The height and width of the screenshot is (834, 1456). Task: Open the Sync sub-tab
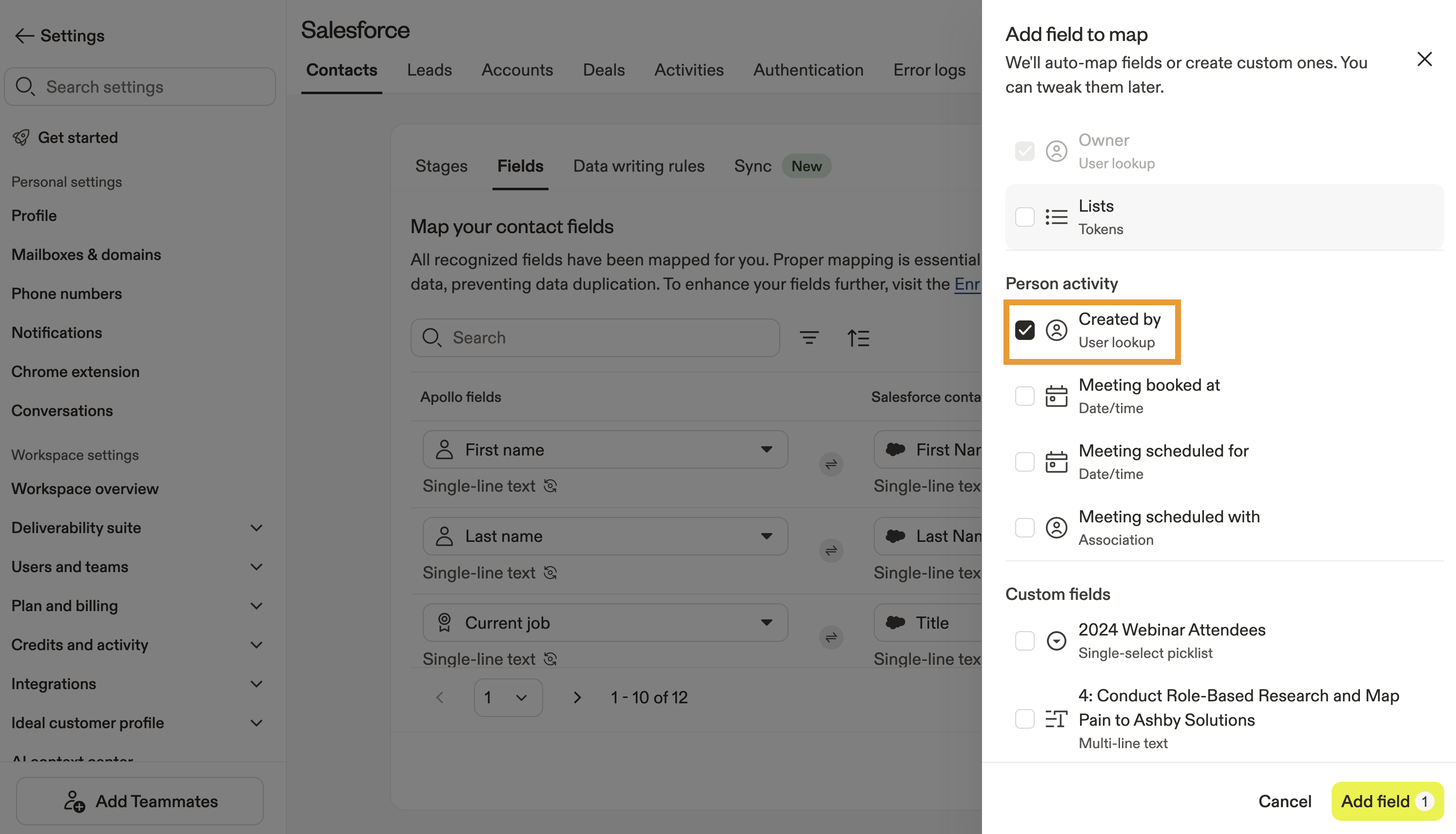coord(752,166)
